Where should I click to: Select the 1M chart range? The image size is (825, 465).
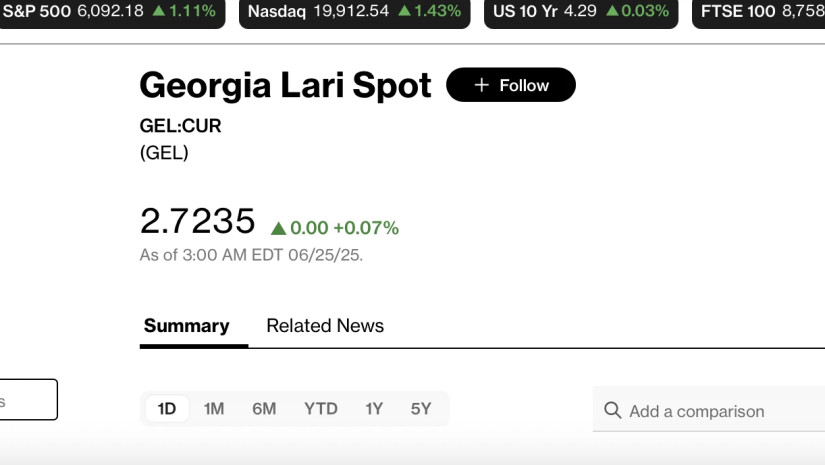(x=214, y=408)
